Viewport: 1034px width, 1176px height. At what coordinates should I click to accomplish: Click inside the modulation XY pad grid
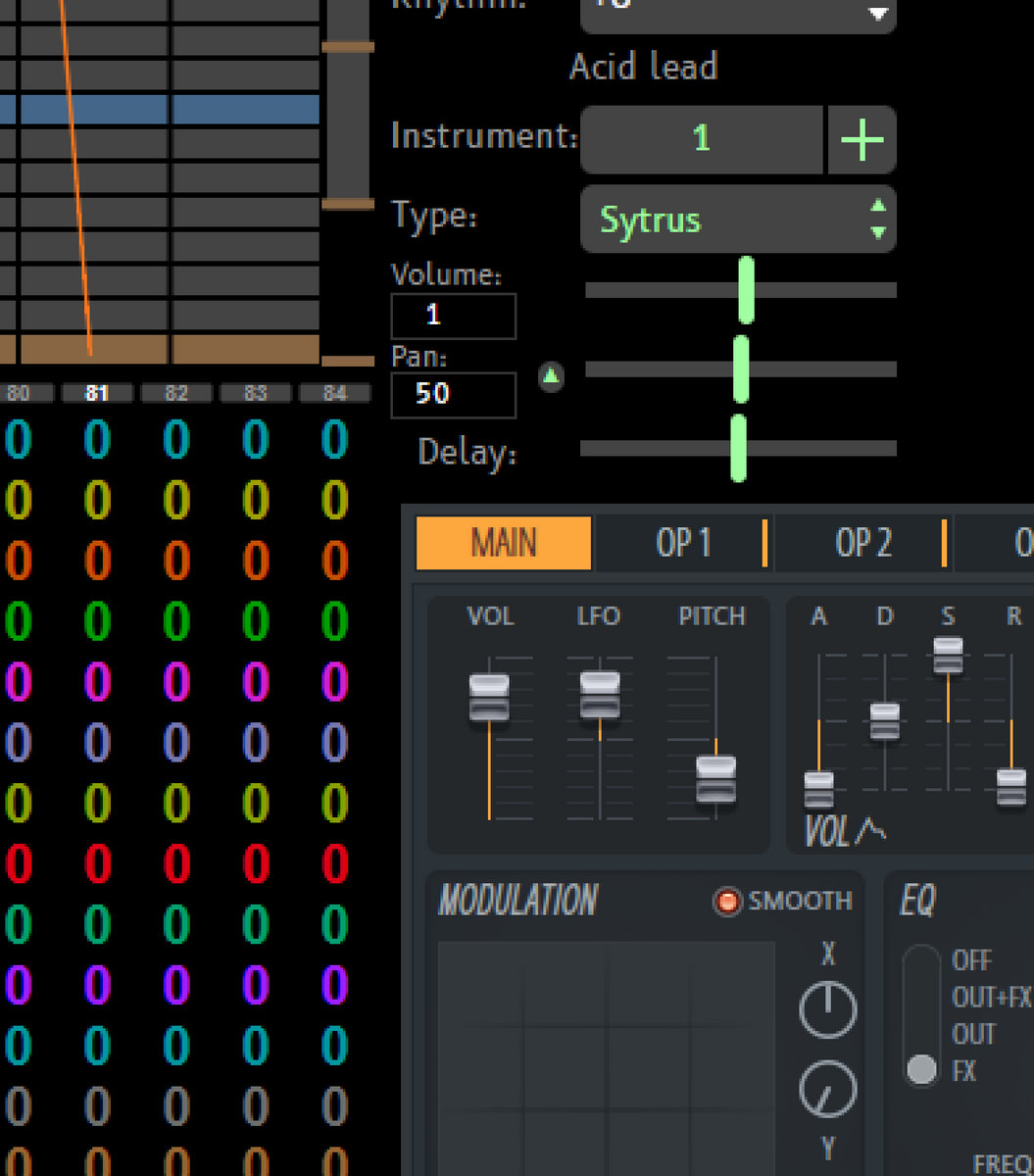point(607,1058)
